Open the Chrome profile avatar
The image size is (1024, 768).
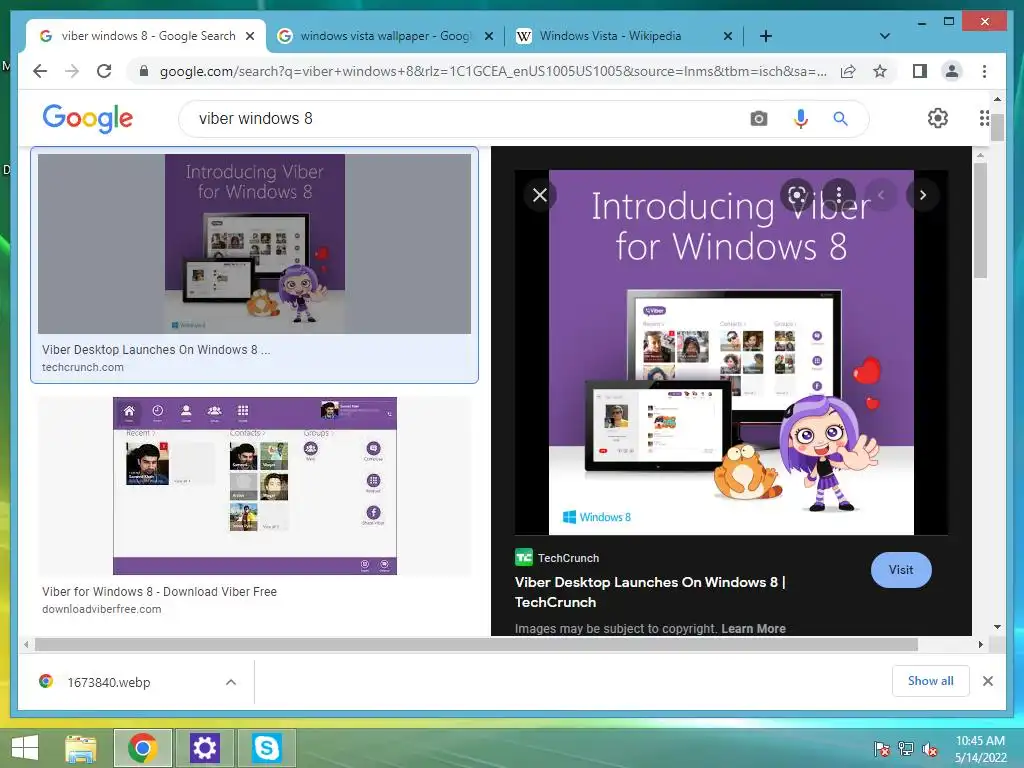pyautogui.click(x=952, y=71)
